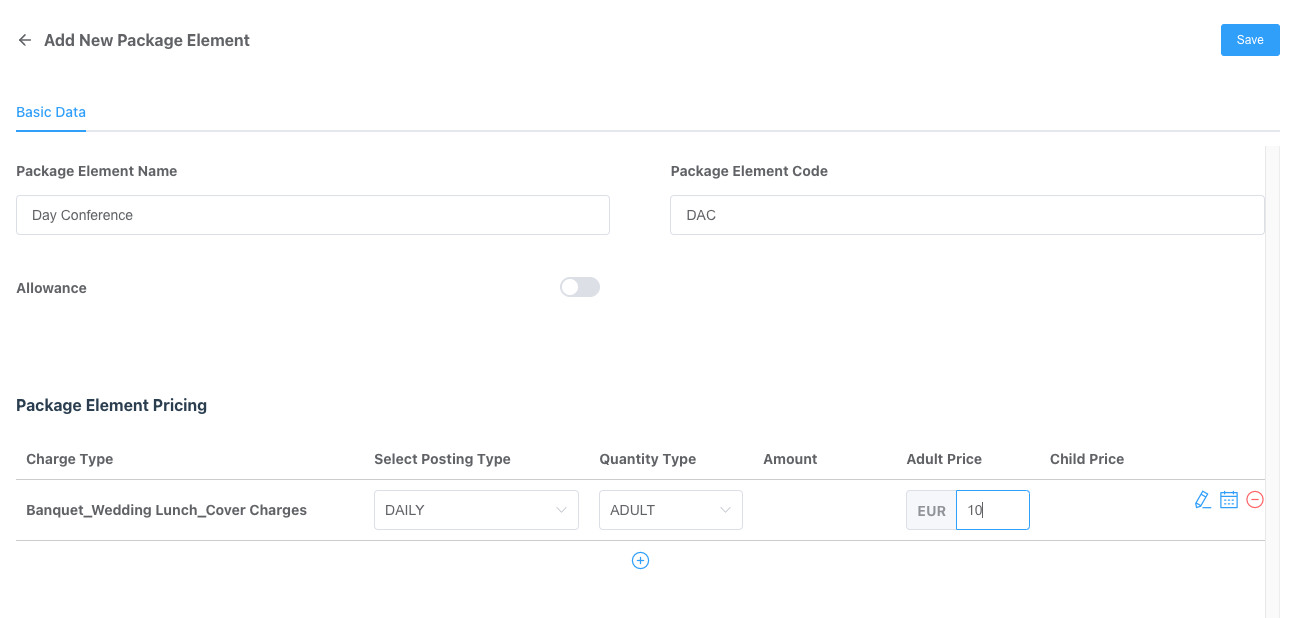Open the DAILY posting type dropdown

pos(476,510)
